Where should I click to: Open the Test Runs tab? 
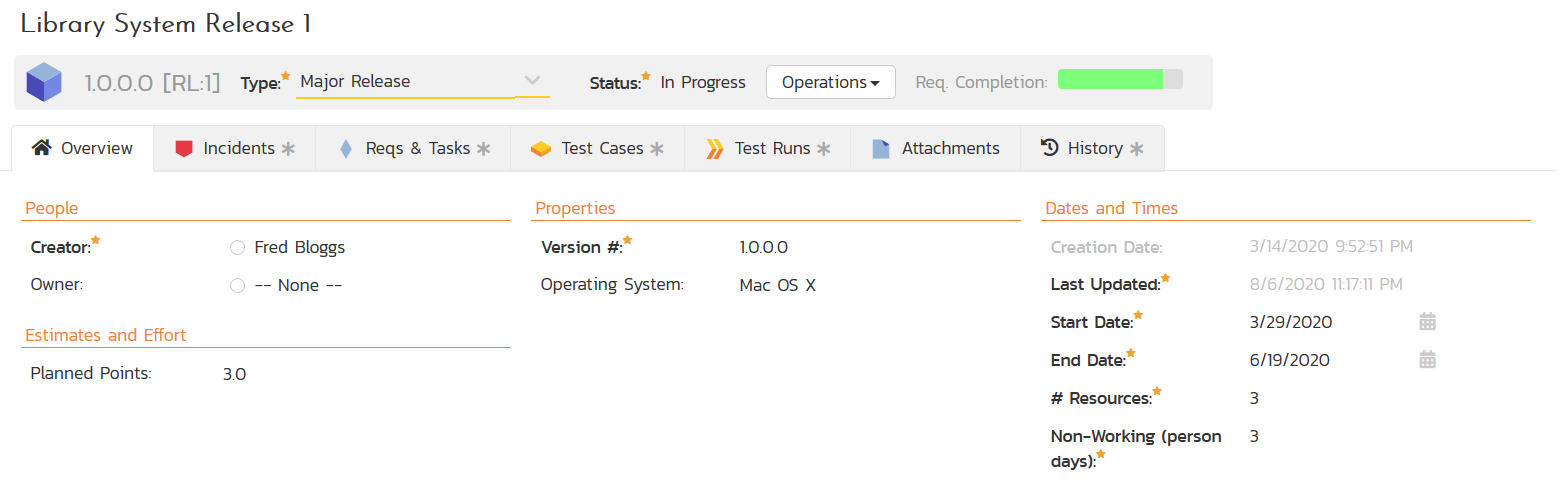(x=771, y=149)
